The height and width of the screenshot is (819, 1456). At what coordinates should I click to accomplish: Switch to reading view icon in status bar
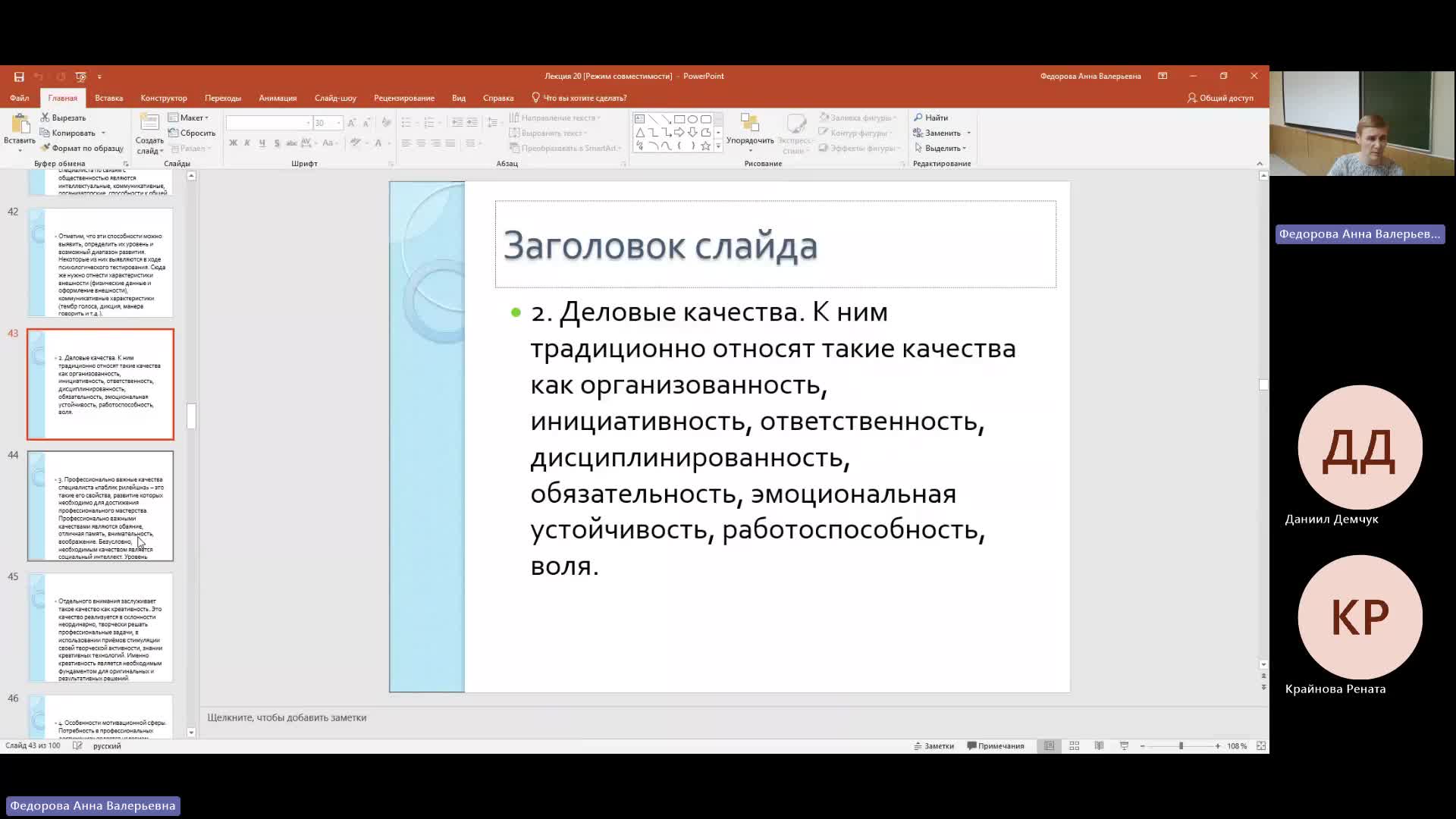click(1099, 746)
